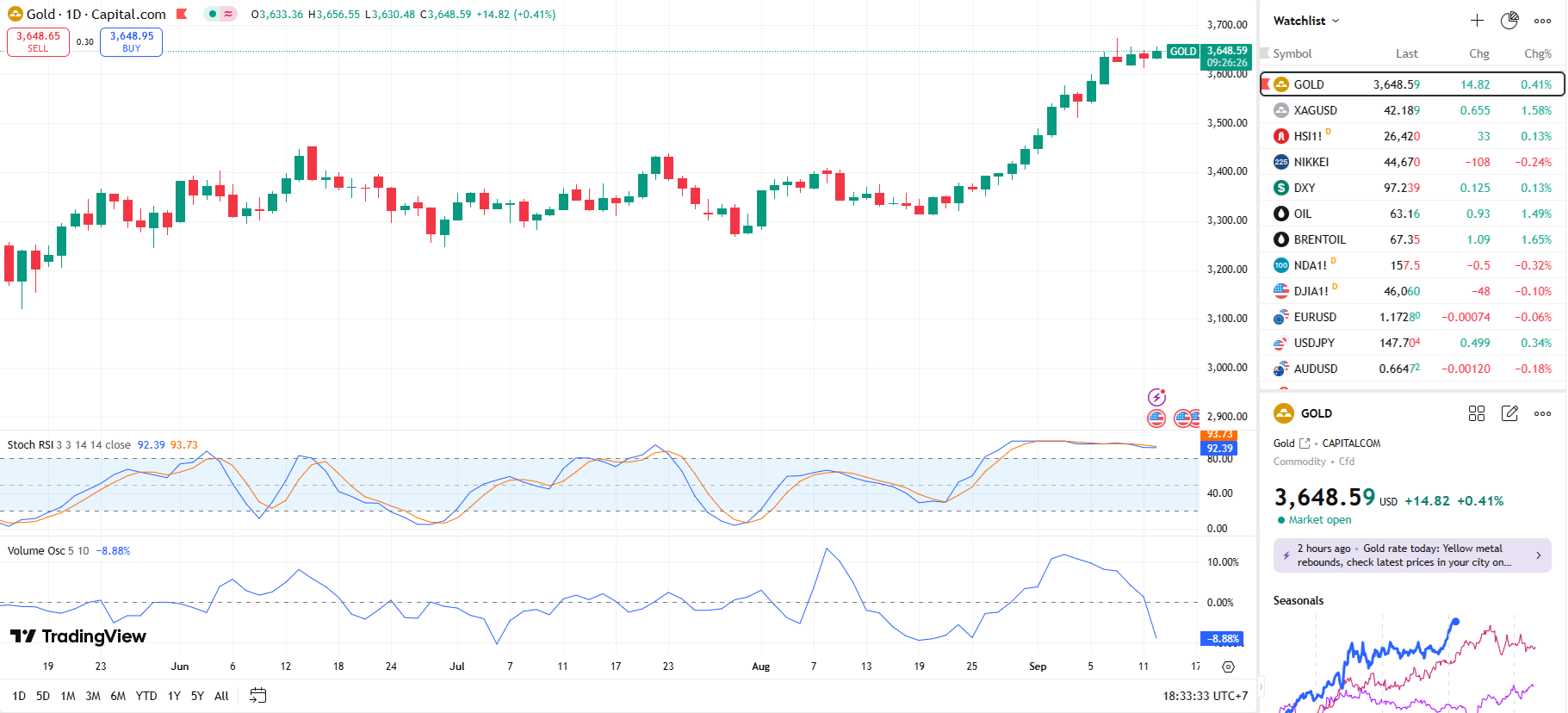
Task: Click the SELL 3,648.65 button
Action: (38, 41)
